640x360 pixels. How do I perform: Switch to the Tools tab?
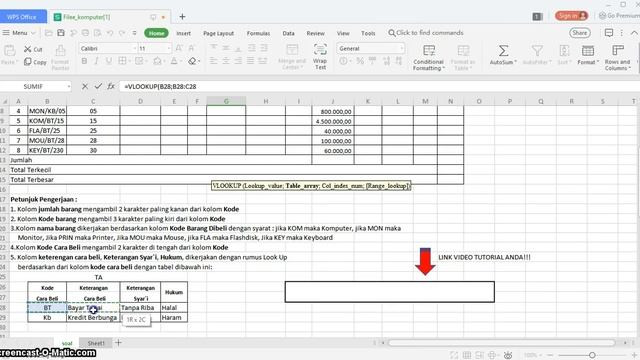coord(368,33)
